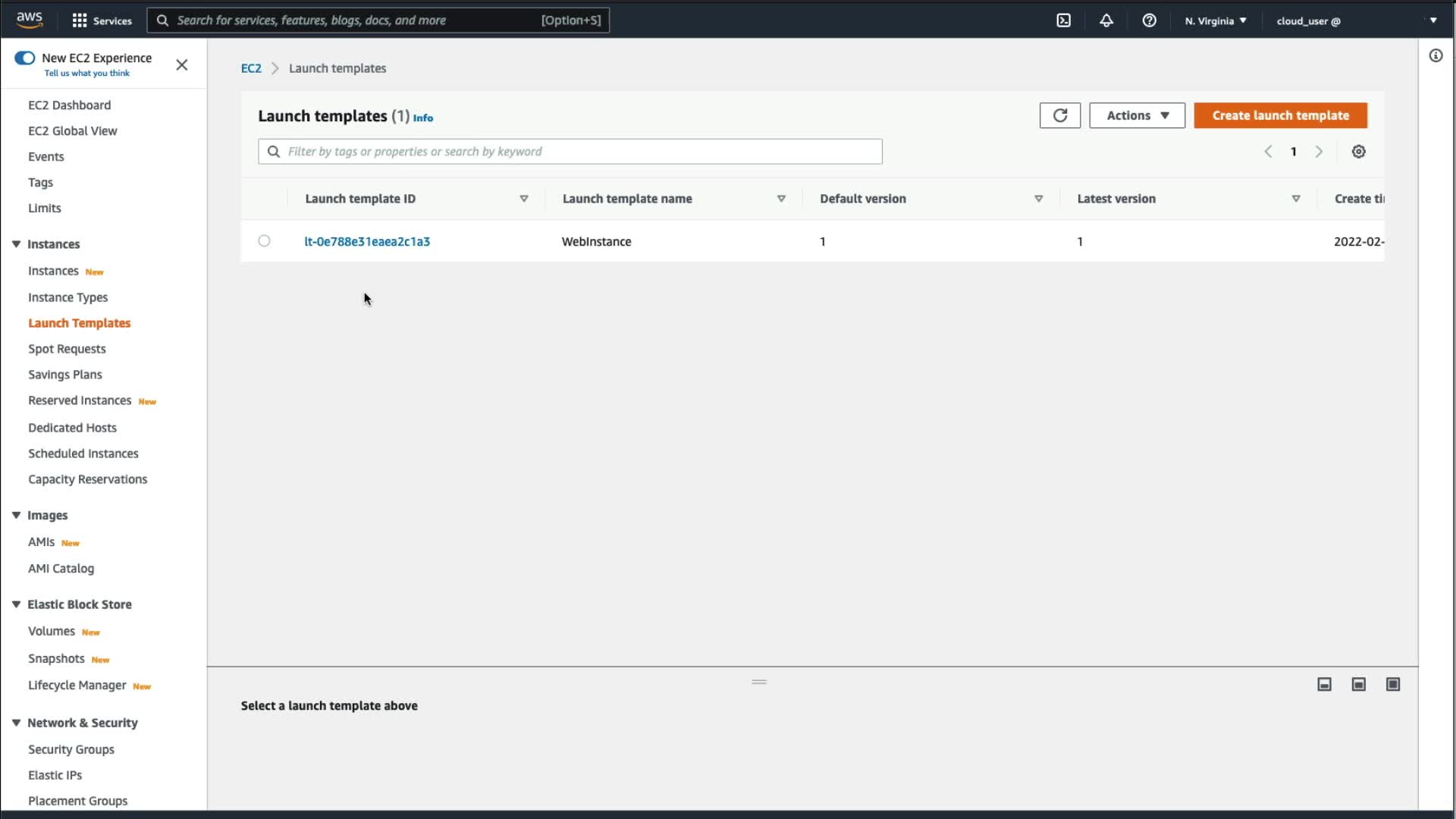Open the help question mark icon
The image size is (1456, 819).
tap(1149, 20)
